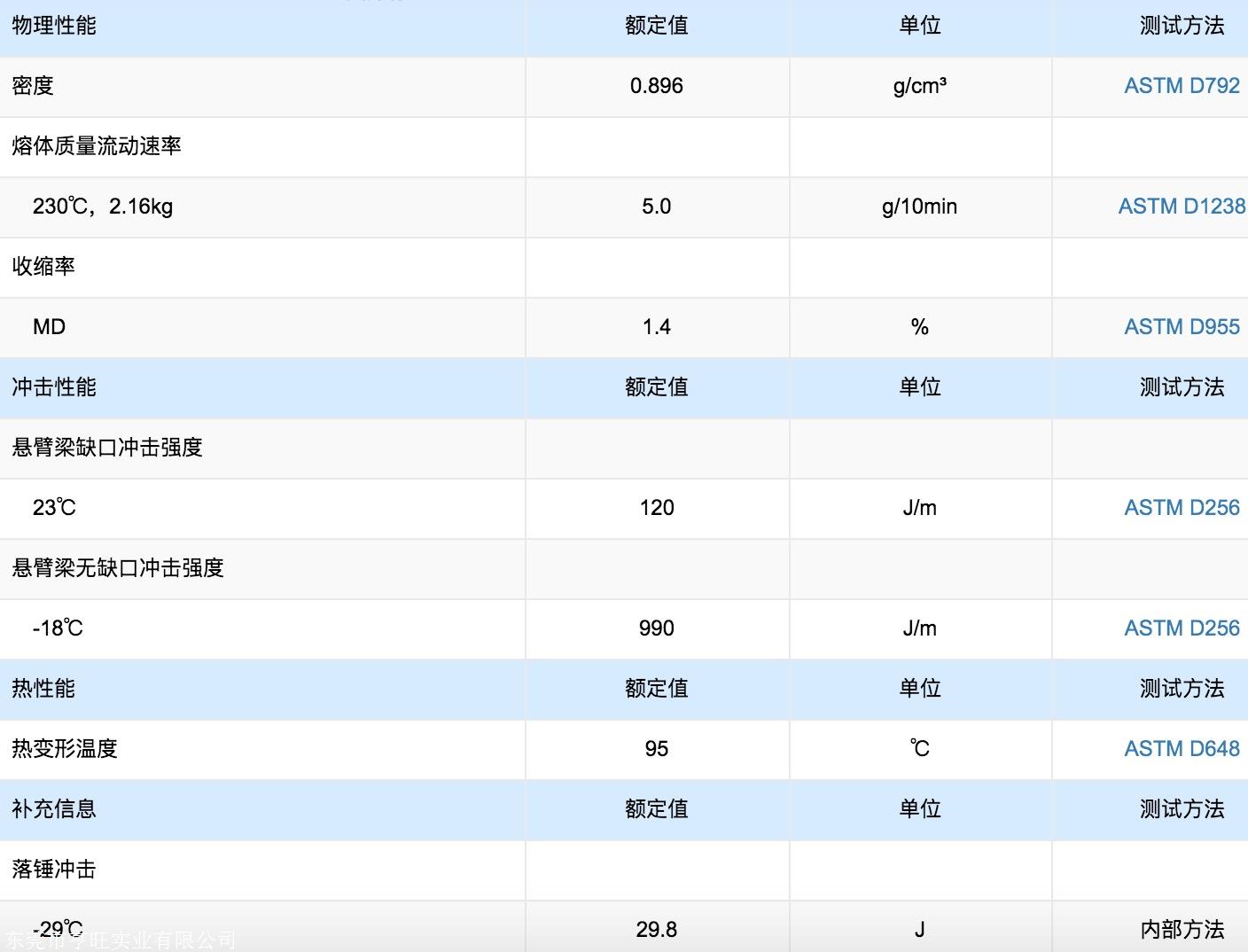The height and width of the screenshot is (952, 1248).
Task: Select the heat deflection value 95
Action: 657,749
